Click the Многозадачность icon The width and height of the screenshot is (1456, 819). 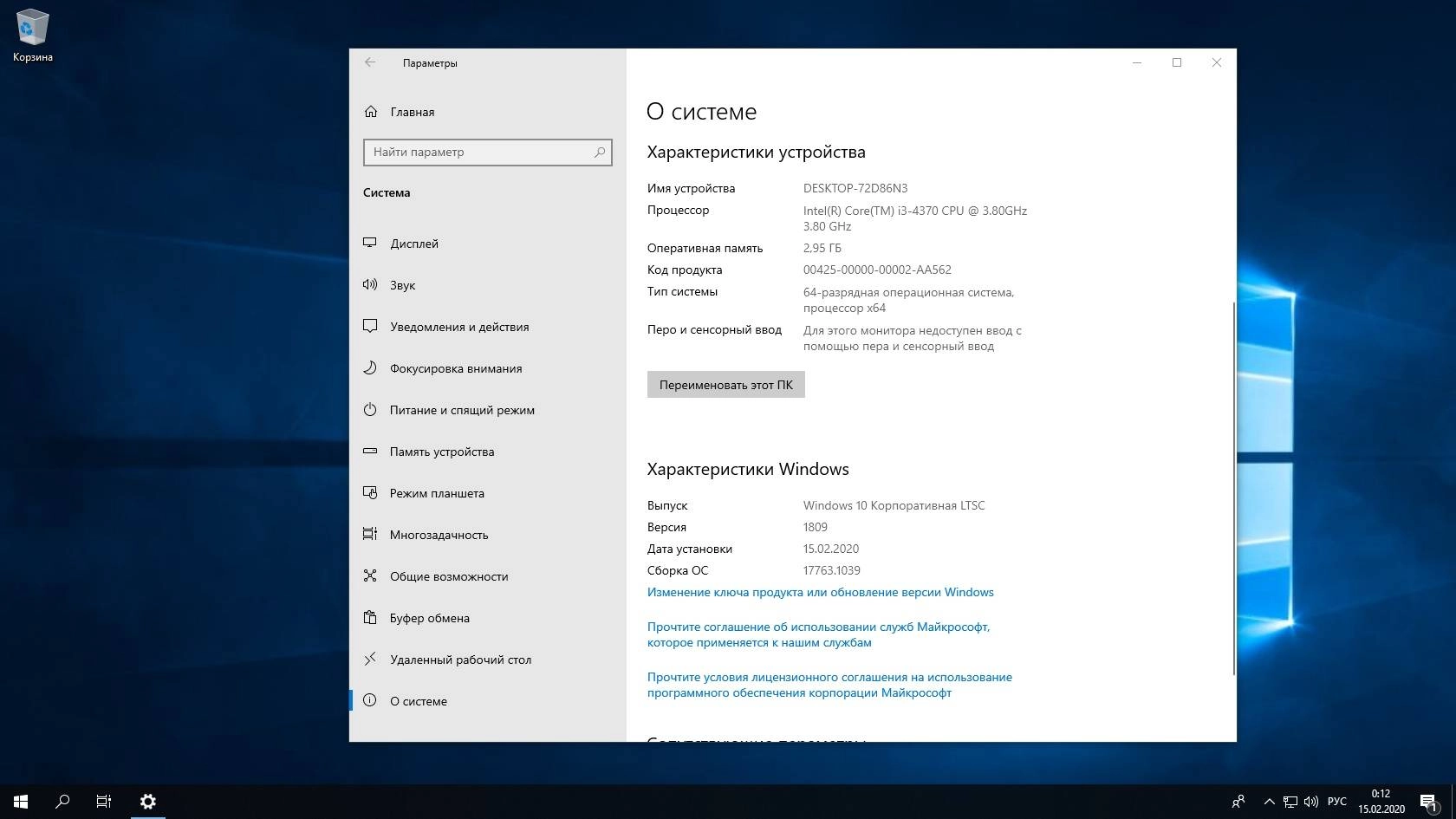coord(370,535)
